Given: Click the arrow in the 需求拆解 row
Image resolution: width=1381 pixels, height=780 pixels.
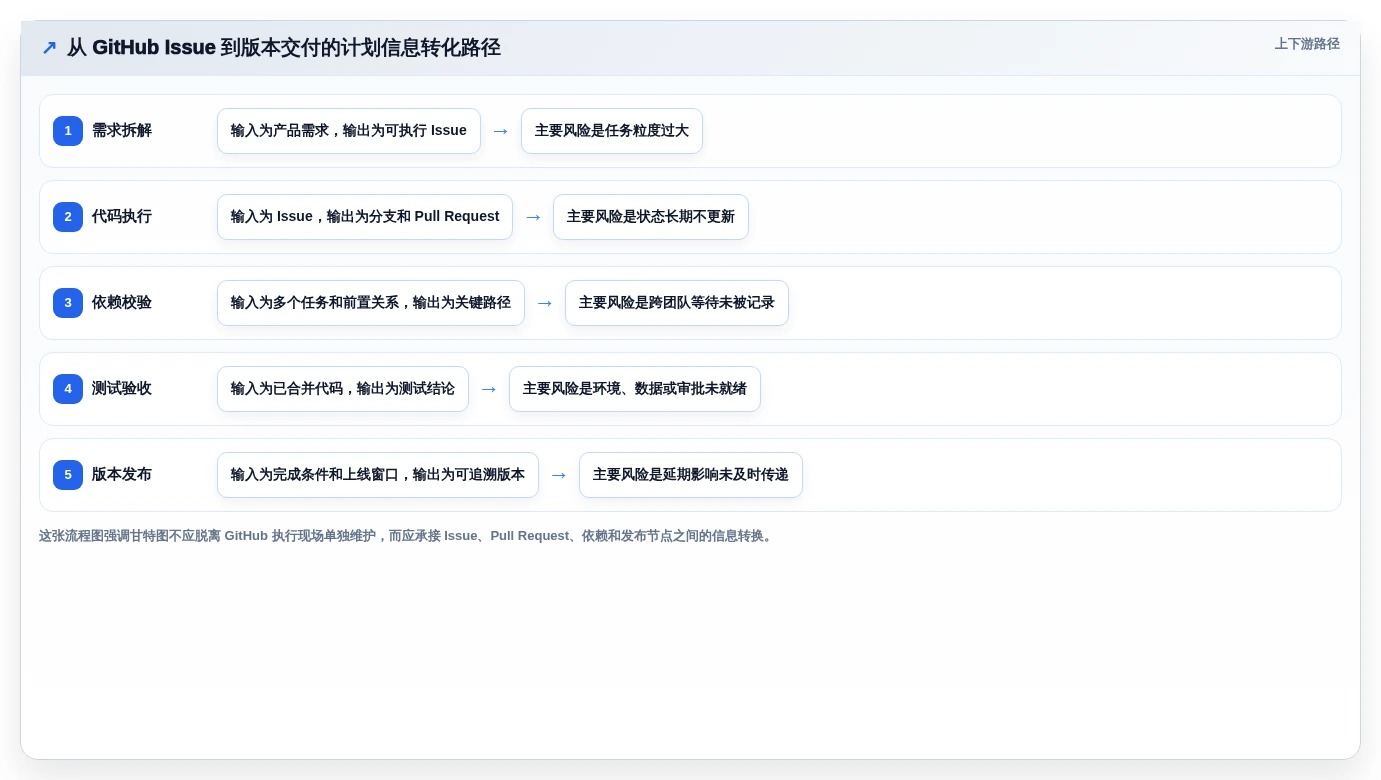Looking at the screenshot, I should coord(501,131).
